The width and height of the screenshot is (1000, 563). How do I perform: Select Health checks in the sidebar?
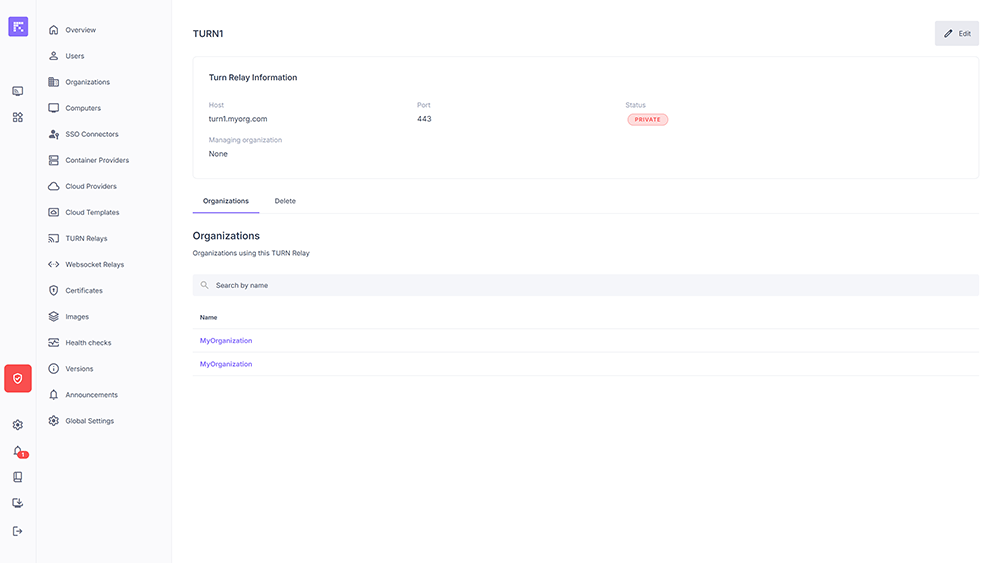point(88,343)
